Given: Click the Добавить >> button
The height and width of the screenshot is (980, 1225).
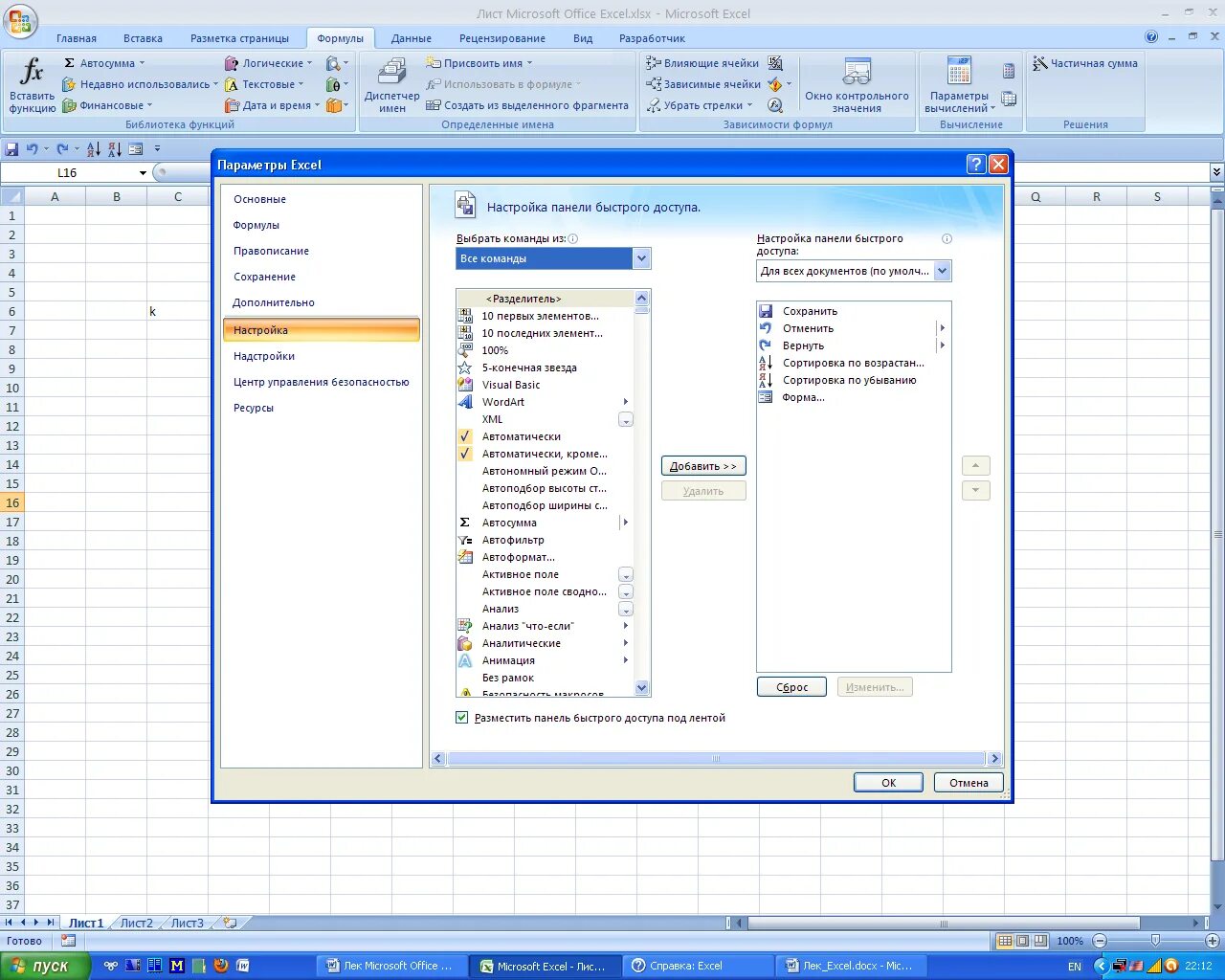Looking at the screenshot, I should [703, 466].
